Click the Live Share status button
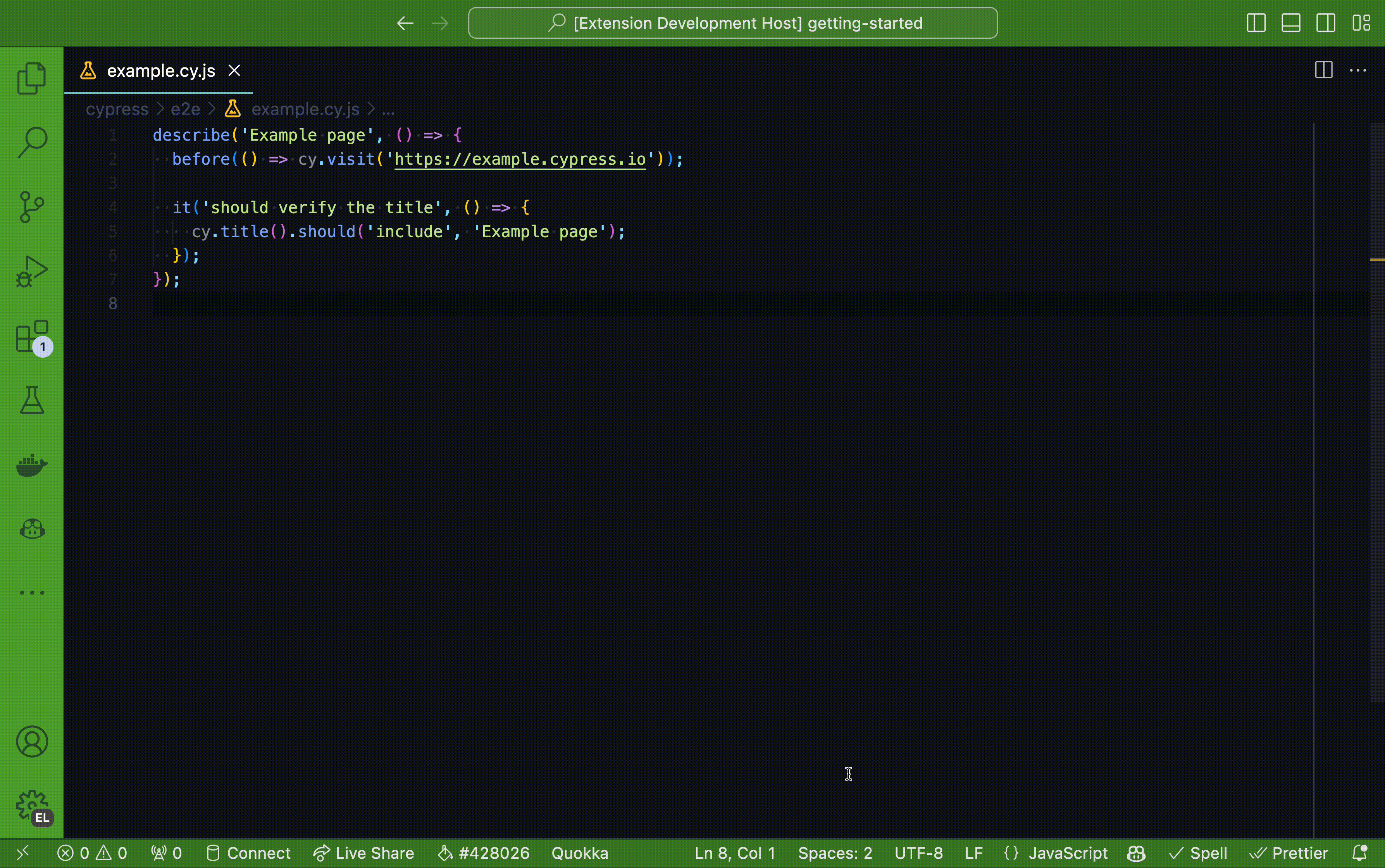This screenshot has height=868, width=1385. pos(364,853)
